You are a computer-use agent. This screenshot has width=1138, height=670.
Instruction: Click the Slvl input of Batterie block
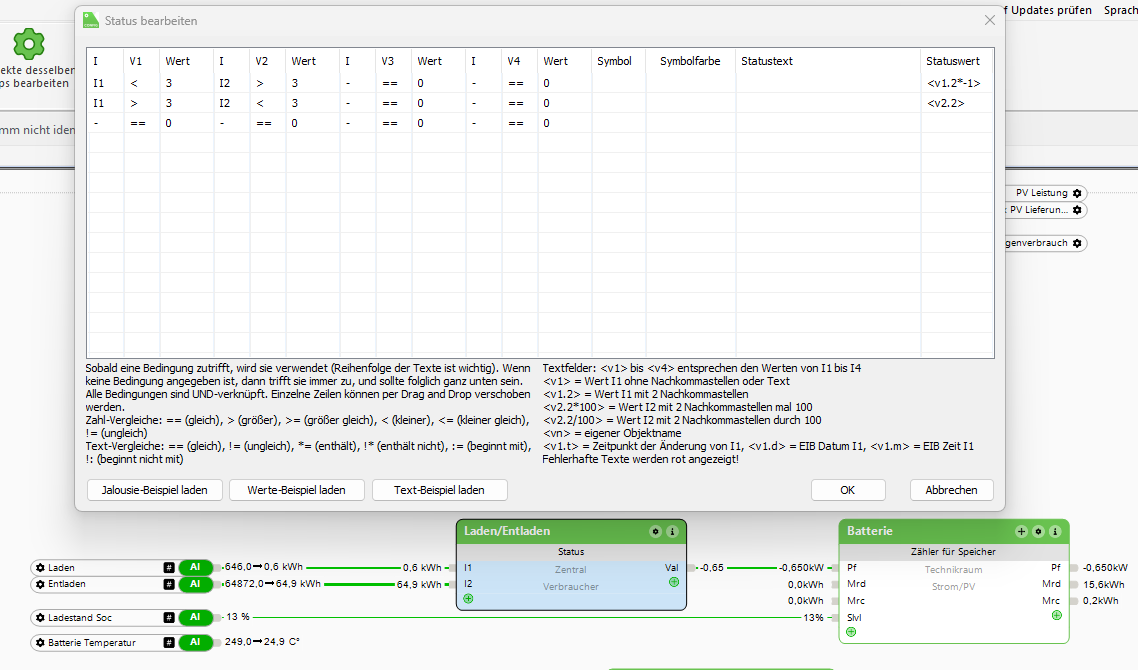click(x=854, y=618)
